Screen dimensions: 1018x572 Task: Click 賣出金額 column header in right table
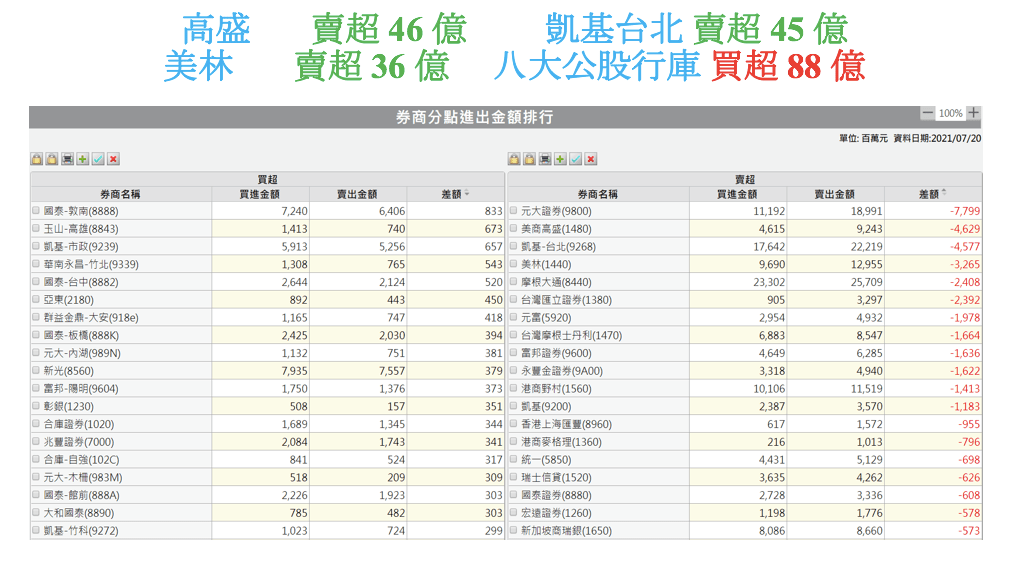pos(834,194)
